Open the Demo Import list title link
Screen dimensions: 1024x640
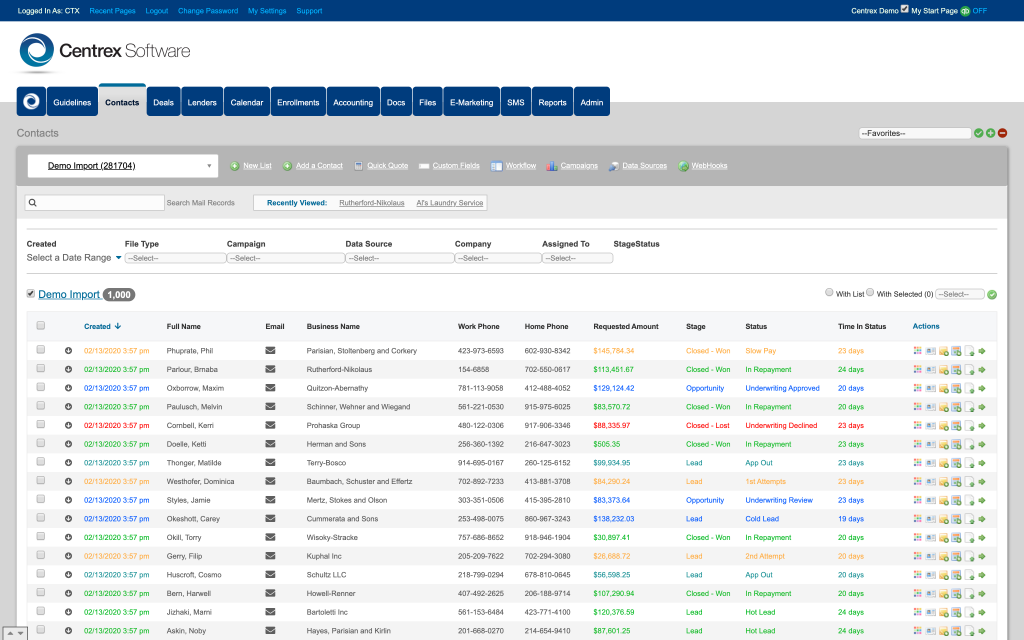(69, 295)
